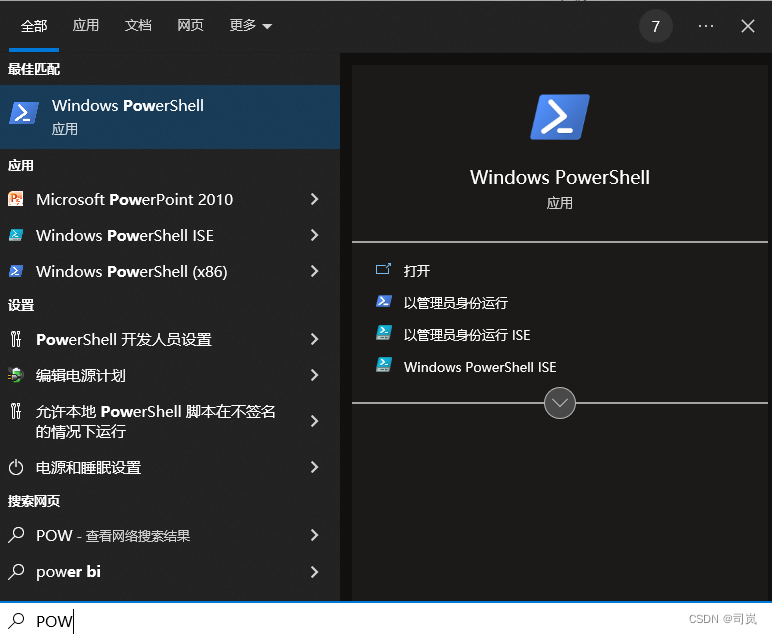
Task: Click the search input field with POW
Action: (386, 620)
